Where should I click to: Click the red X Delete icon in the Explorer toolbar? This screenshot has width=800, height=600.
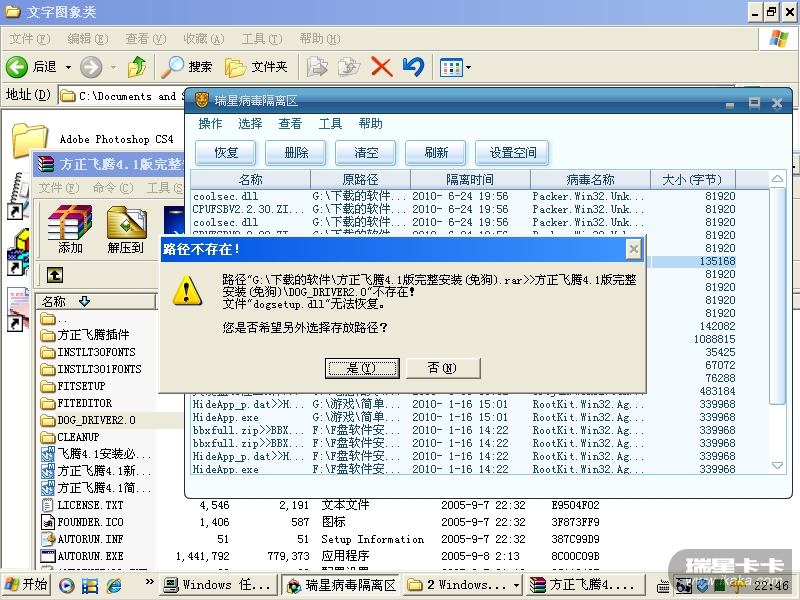(382, 67)
